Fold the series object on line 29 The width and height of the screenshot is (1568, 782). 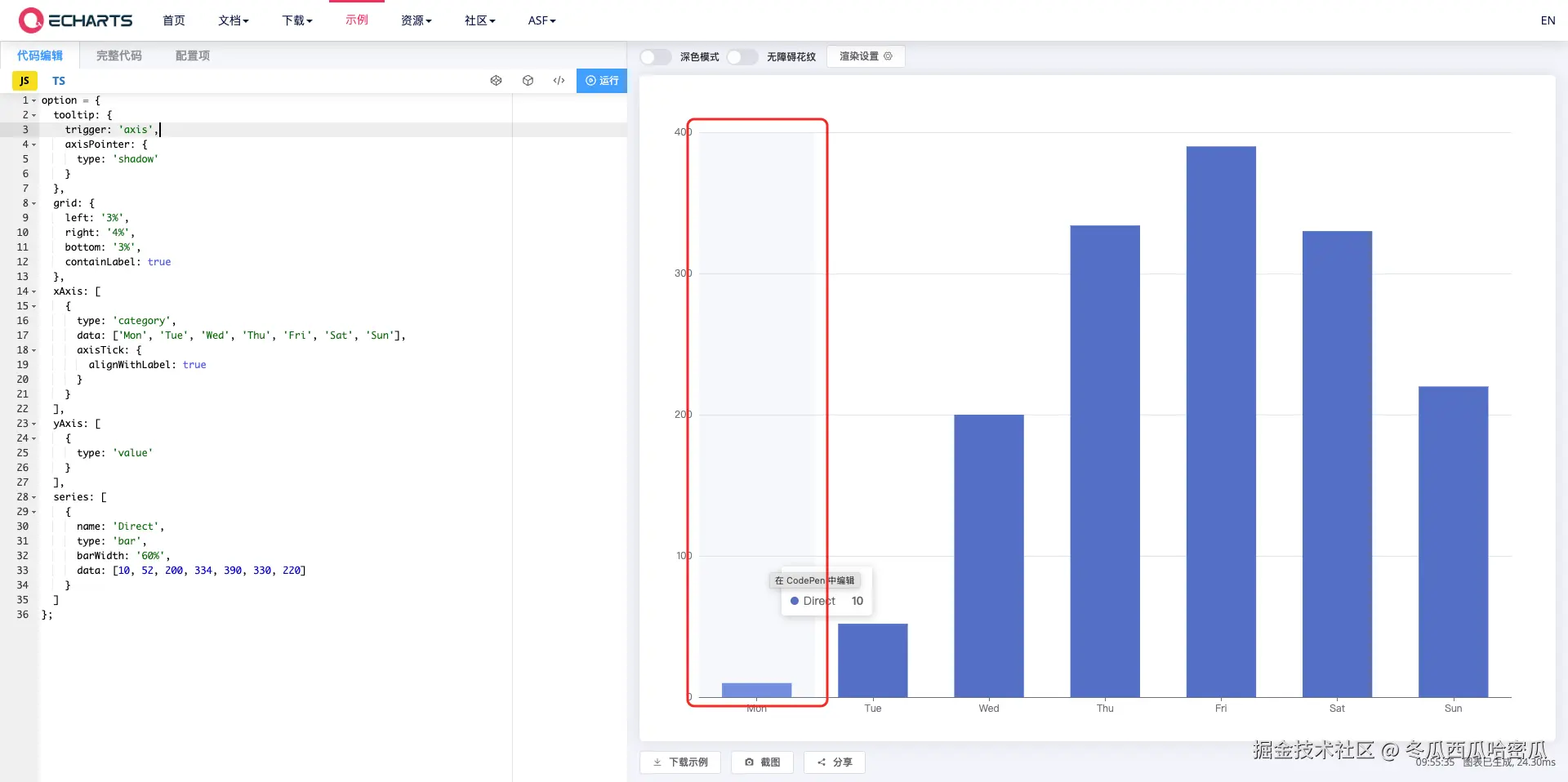tap(33, 512)
